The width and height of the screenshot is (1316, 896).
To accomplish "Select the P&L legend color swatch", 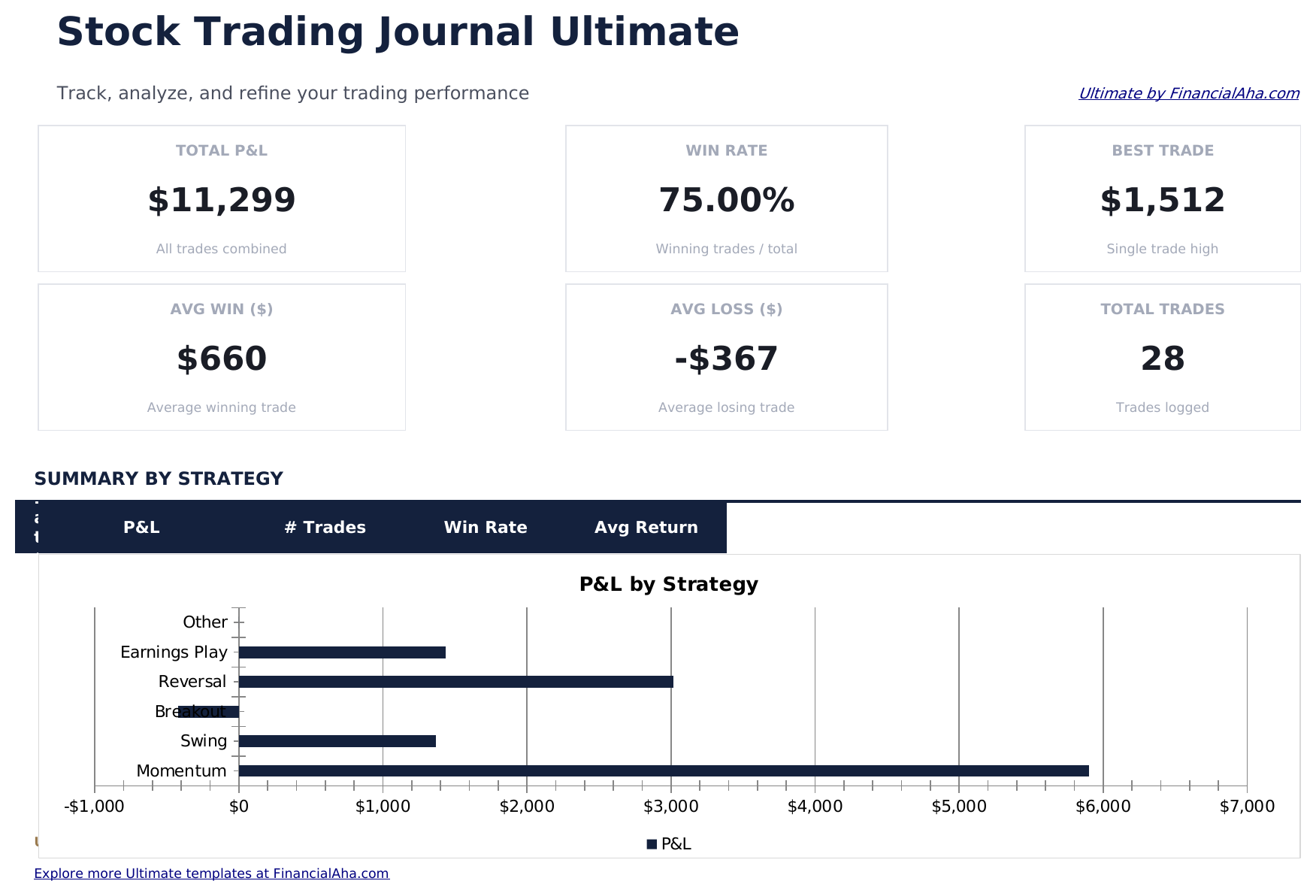I will point(652,844).
